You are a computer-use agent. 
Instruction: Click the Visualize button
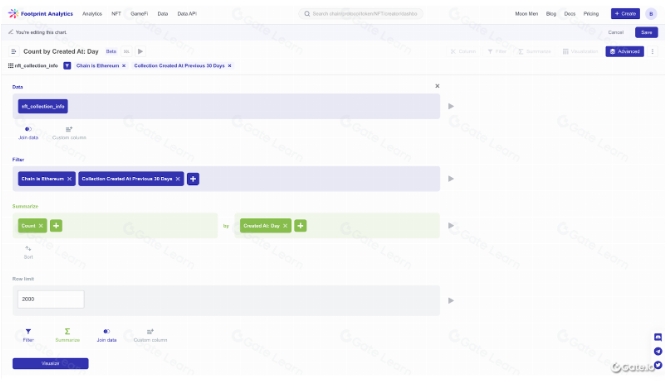51,364
